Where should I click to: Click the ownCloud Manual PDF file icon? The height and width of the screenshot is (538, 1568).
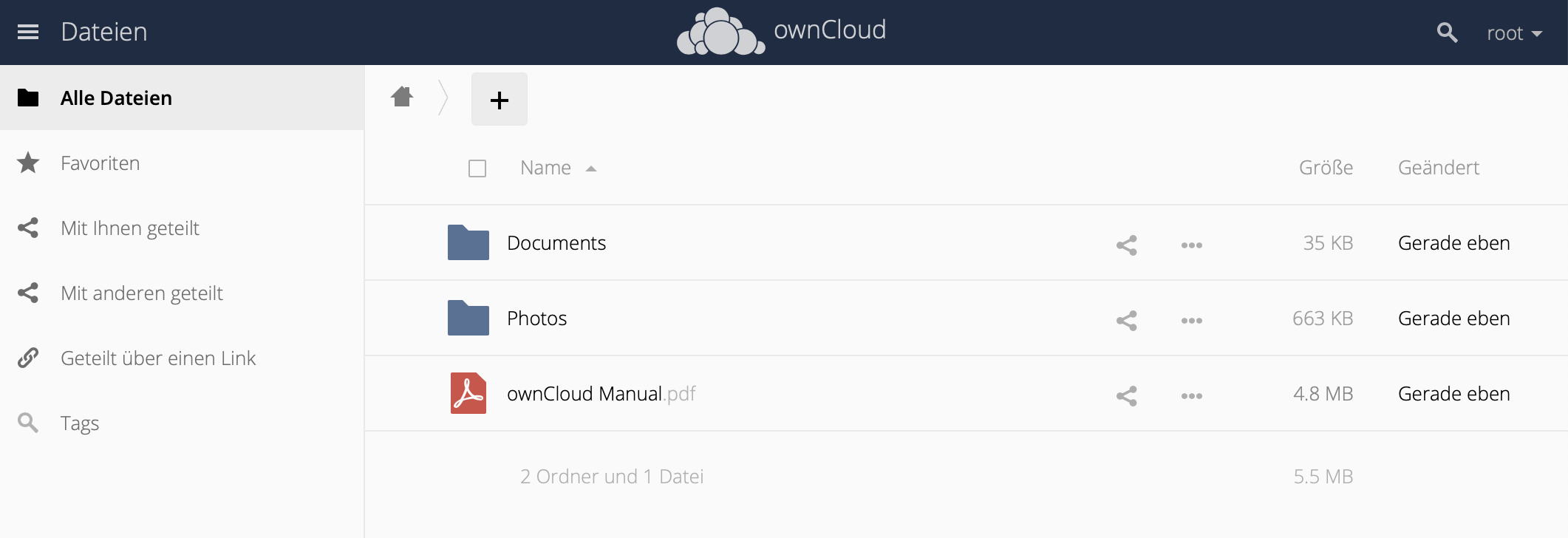click(x=468, y=393)
